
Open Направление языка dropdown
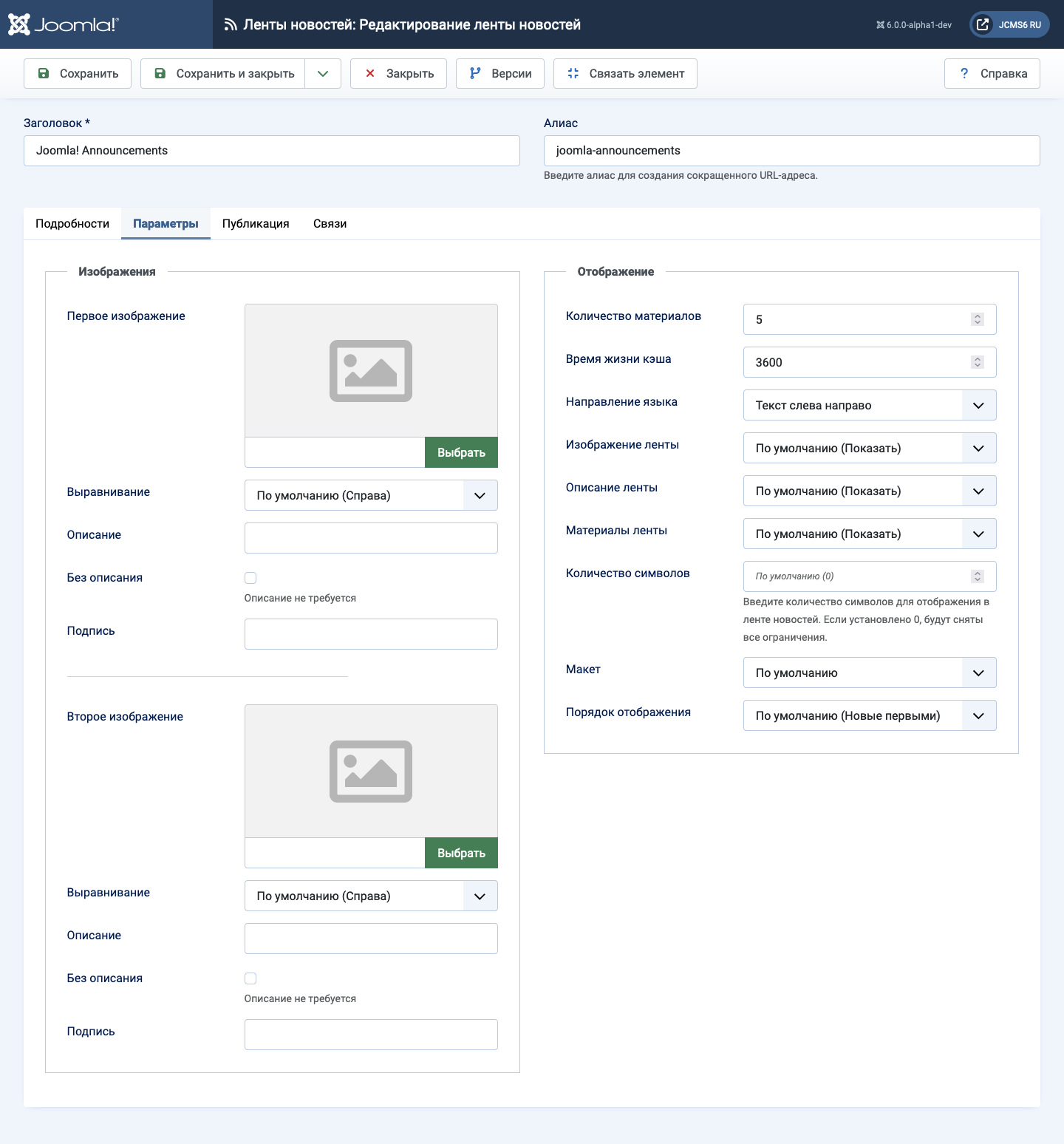coord(870,405)
